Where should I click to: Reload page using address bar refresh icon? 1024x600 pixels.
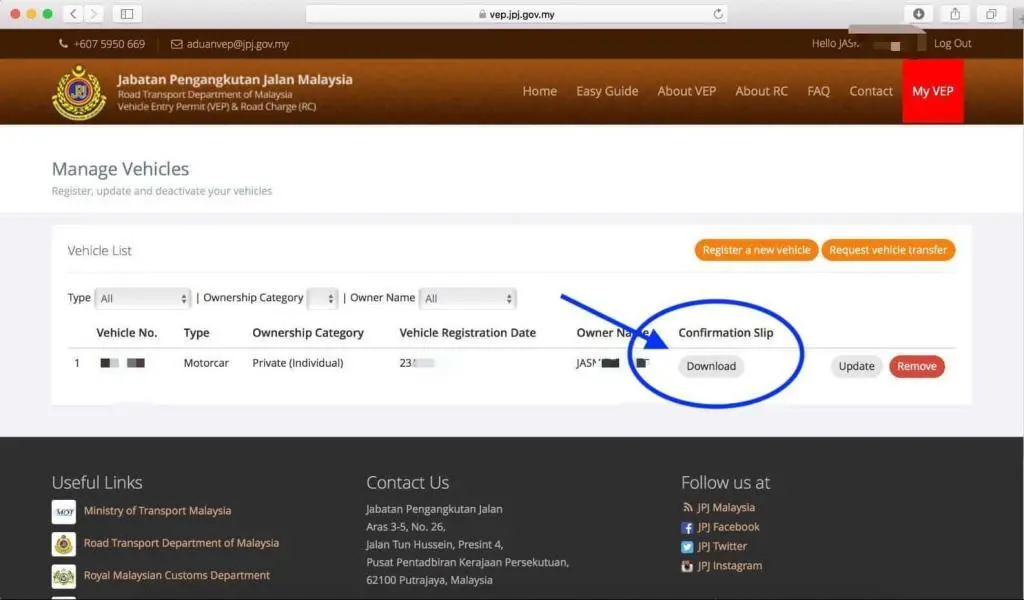pos(717,14)
